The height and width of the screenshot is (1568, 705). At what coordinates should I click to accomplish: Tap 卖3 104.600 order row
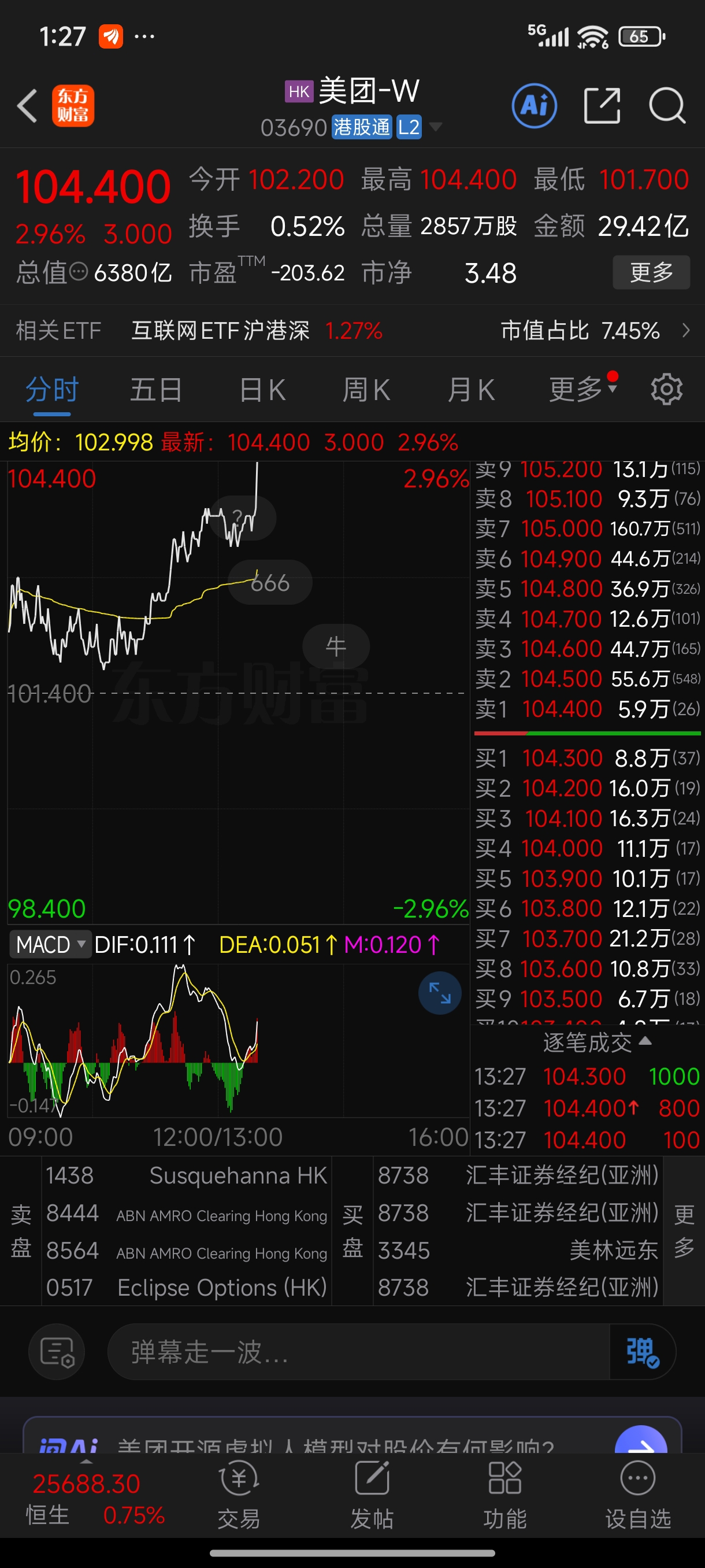588,649
